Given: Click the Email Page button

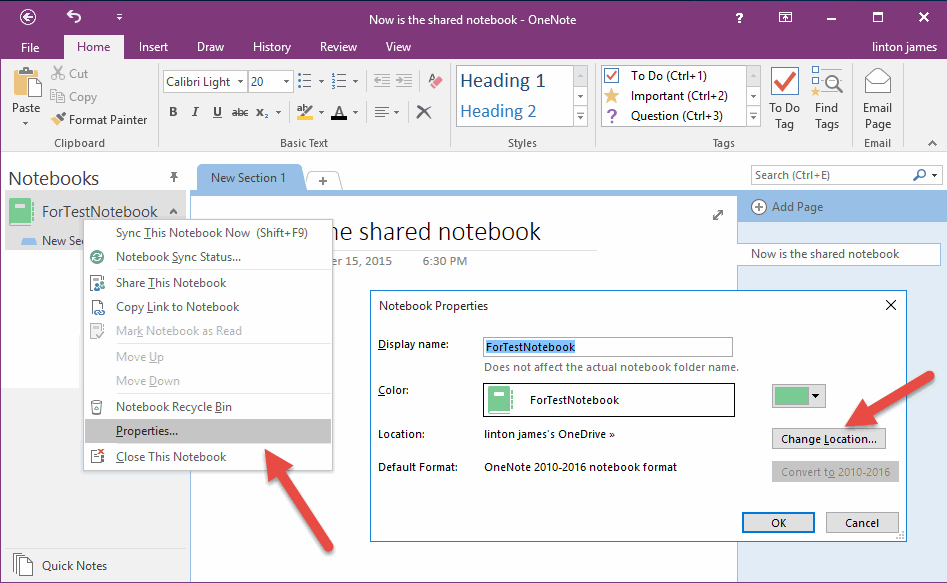Looking at the screenshot, I should pyautogui.click(x=878, y=98).
